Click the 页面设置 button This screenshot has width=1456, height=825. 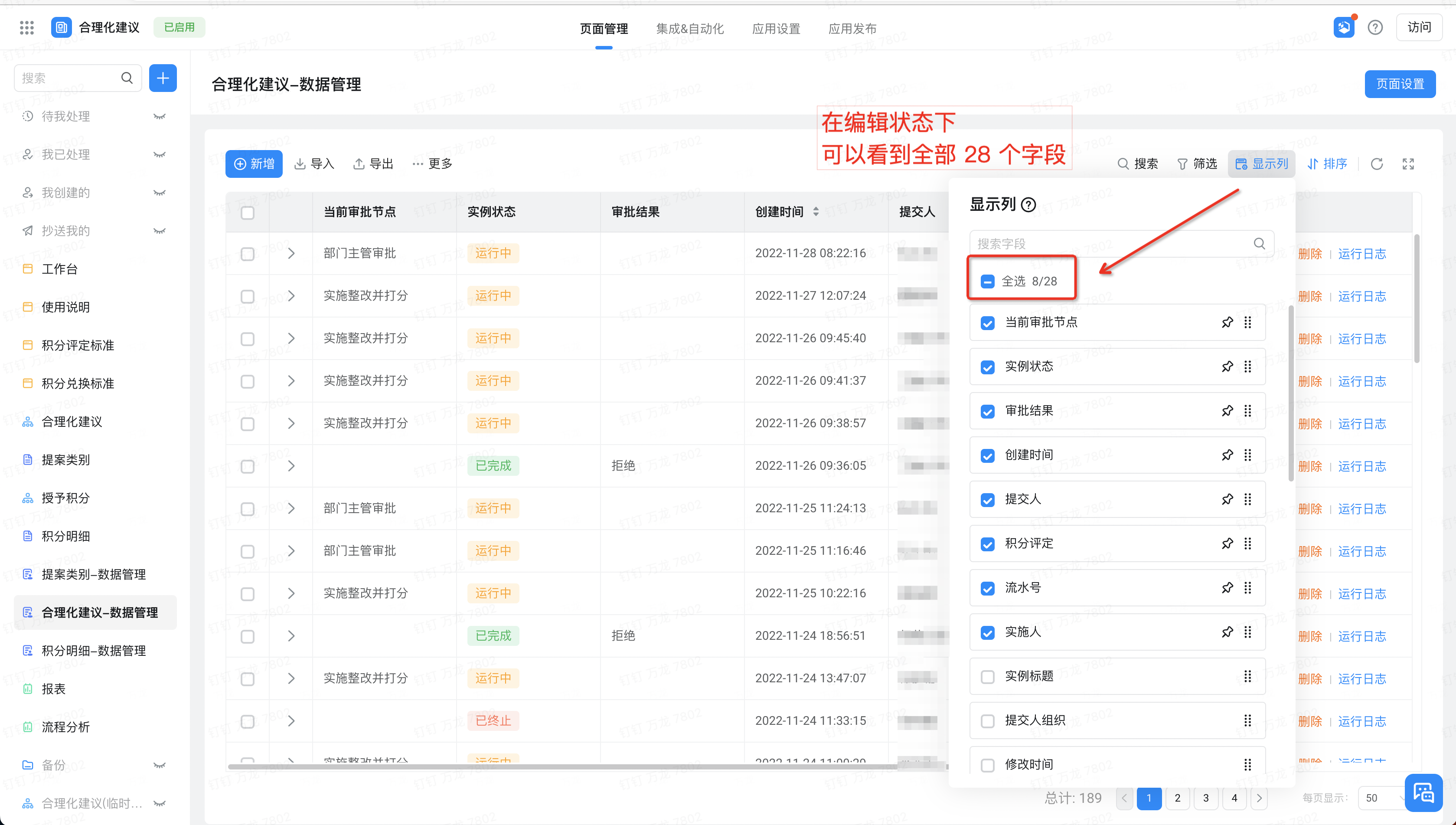point(1400,84)
